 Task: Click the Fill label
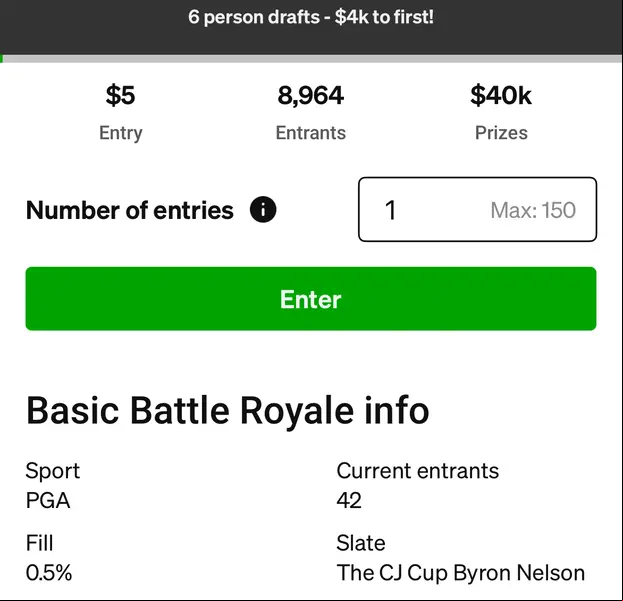(x=39, y=543)
